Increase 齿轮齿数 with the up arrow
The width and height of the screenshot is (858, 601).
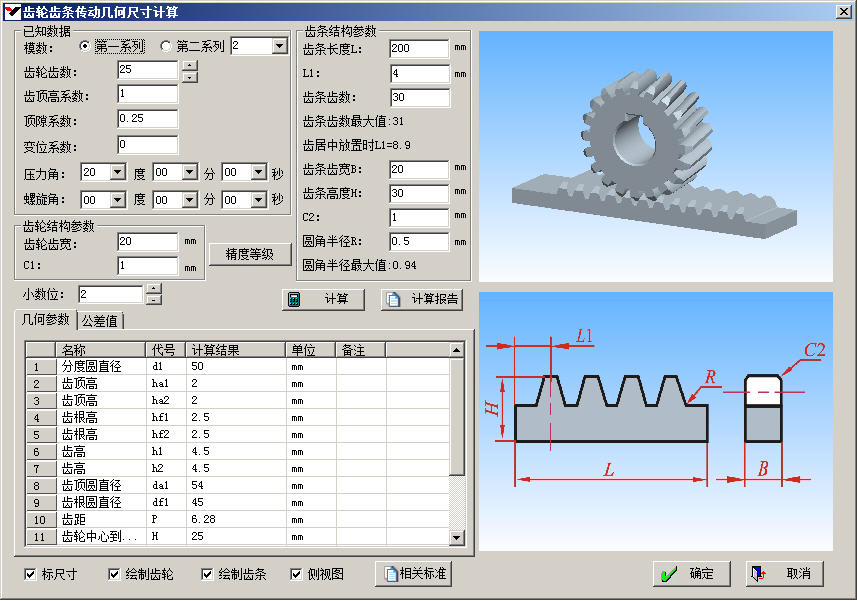(x=189, y=65)
